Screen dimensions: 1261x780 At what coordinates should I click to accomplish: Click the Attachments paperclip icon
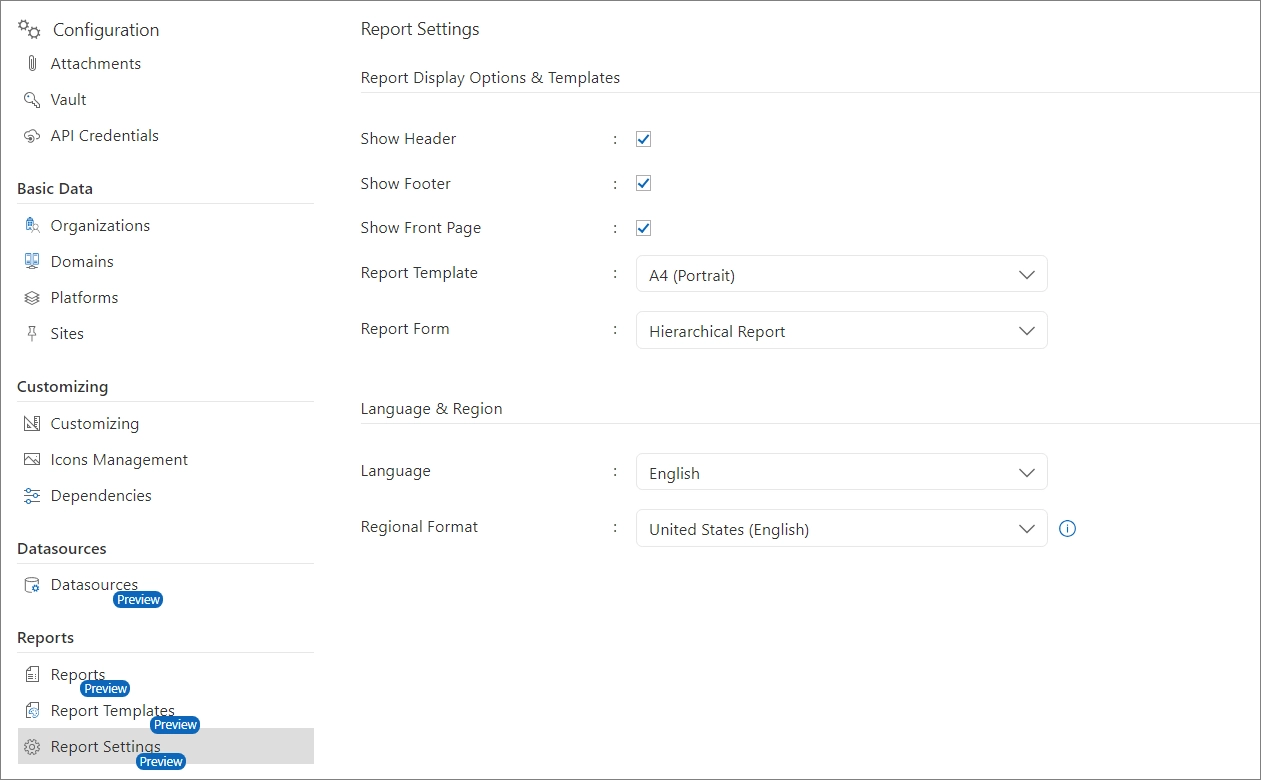pyautogui.click(x=33, y=63)
